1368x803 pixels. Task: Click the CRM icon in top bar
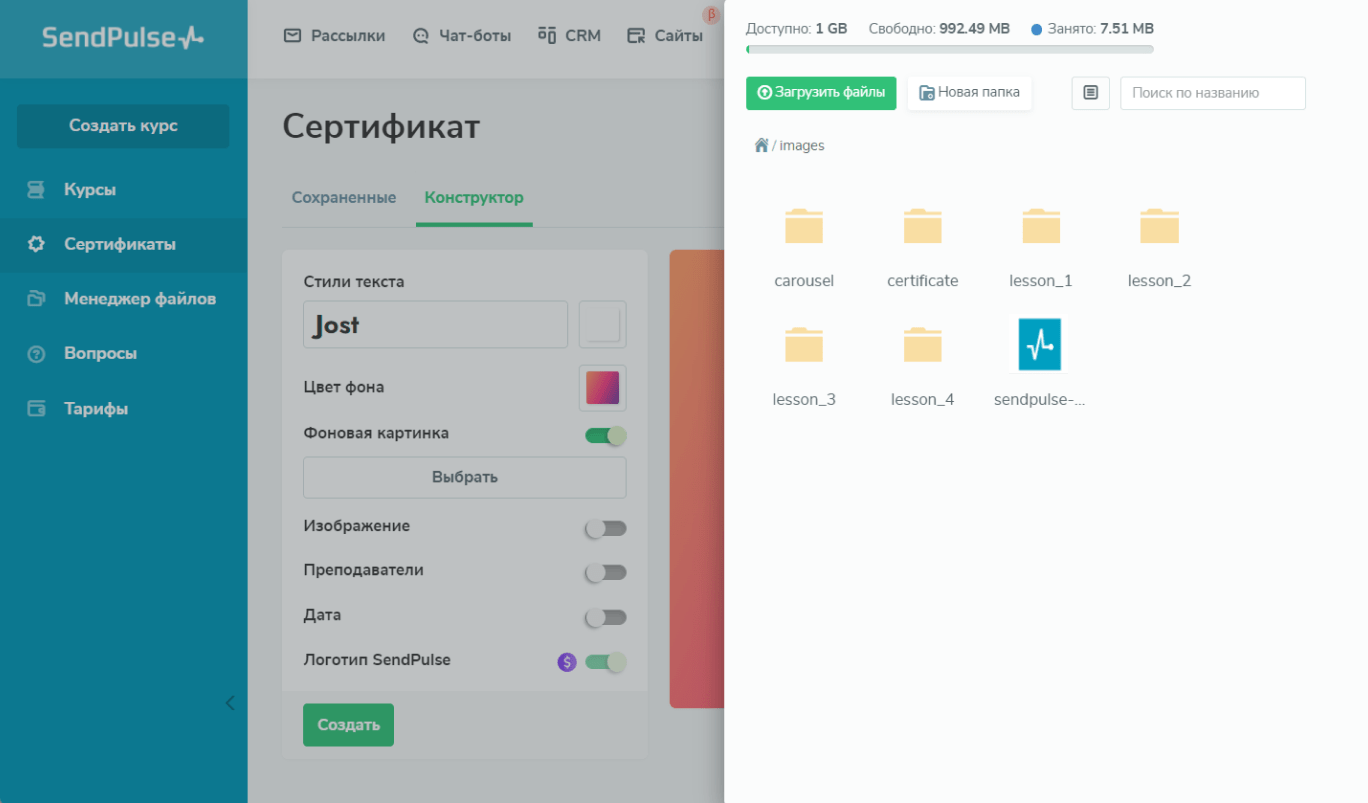(547, 36)
